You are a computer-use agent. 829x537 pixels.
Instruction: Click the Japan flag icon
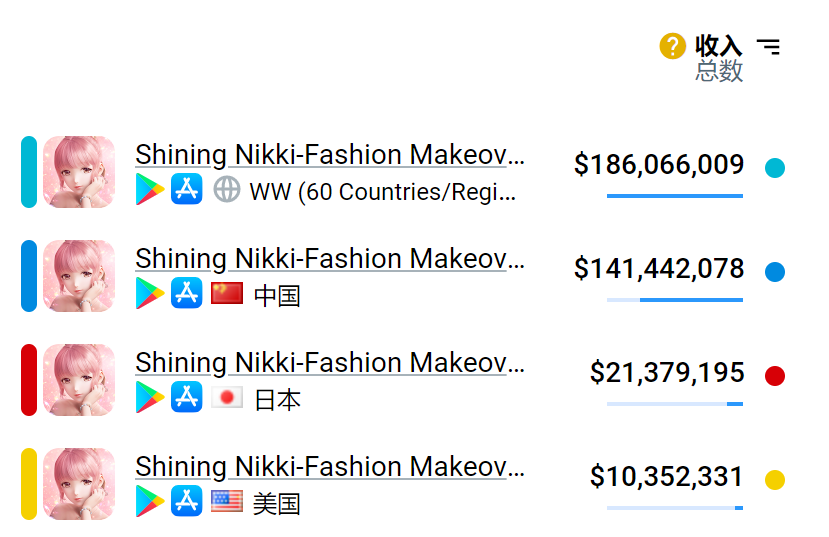tap(227, 397)
